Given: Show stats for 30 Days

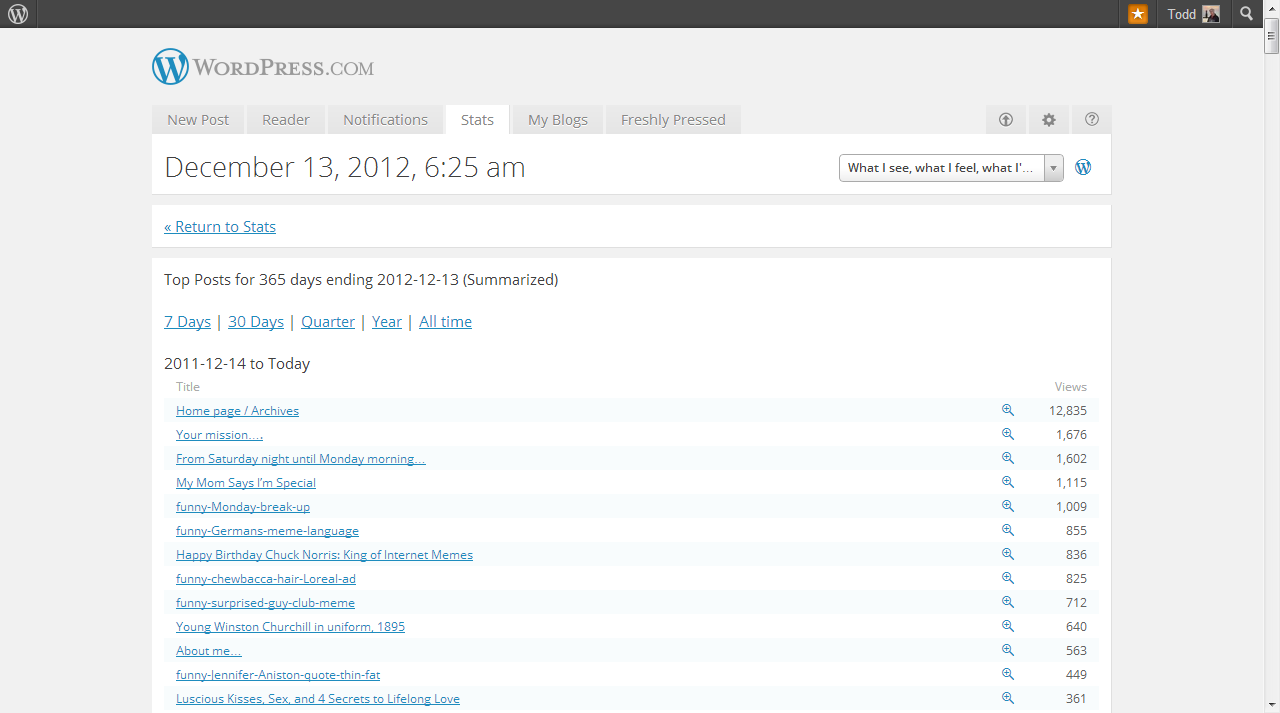Looking at the screenshot, I should coord(256,322).
